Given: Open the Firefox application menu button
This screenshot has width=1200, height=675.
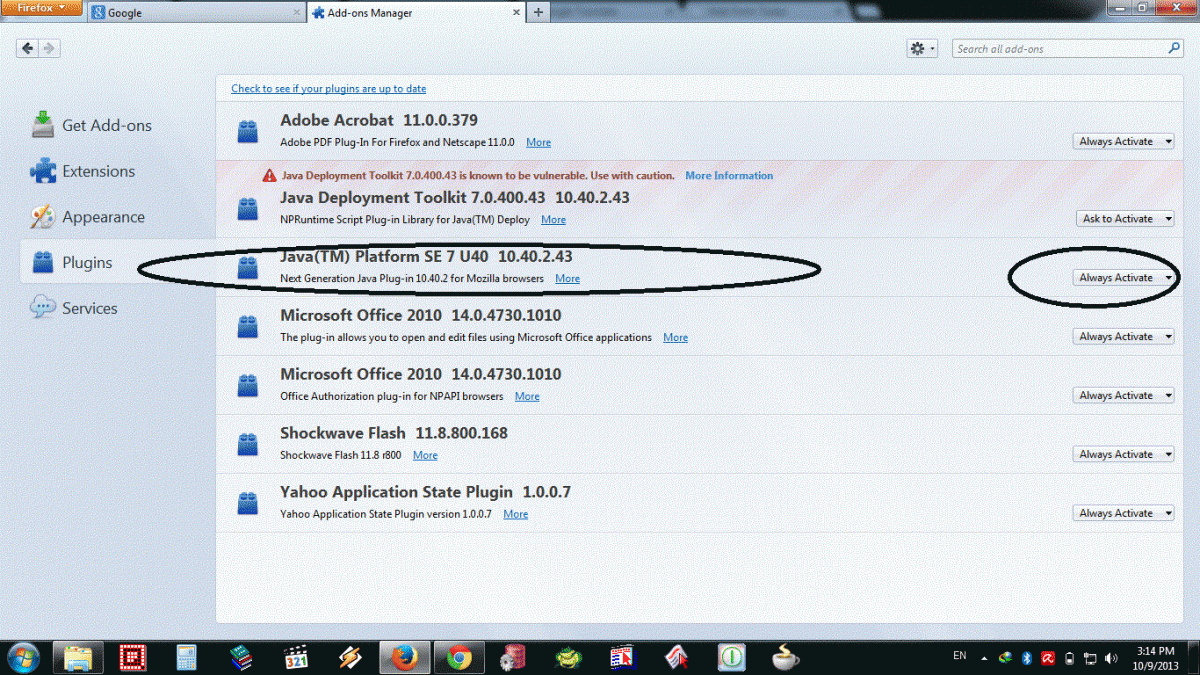Looking at the screenshot, I should click(x=42, y=8).
